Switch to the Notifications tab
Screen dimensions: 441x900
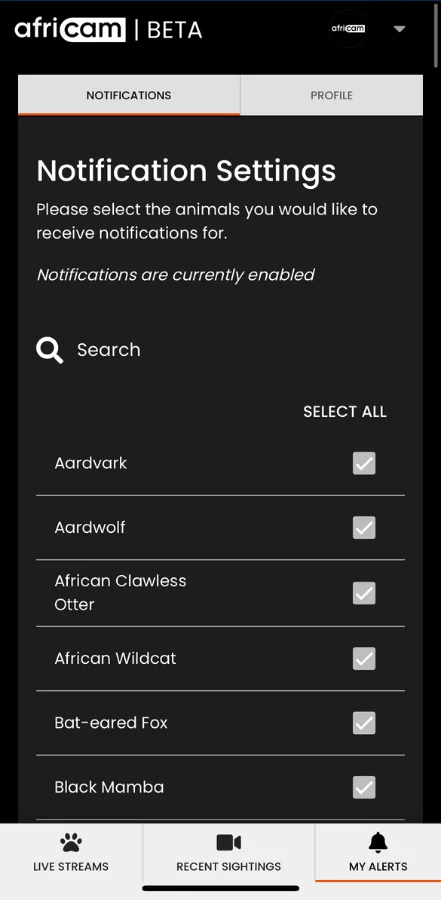[129, 95]
